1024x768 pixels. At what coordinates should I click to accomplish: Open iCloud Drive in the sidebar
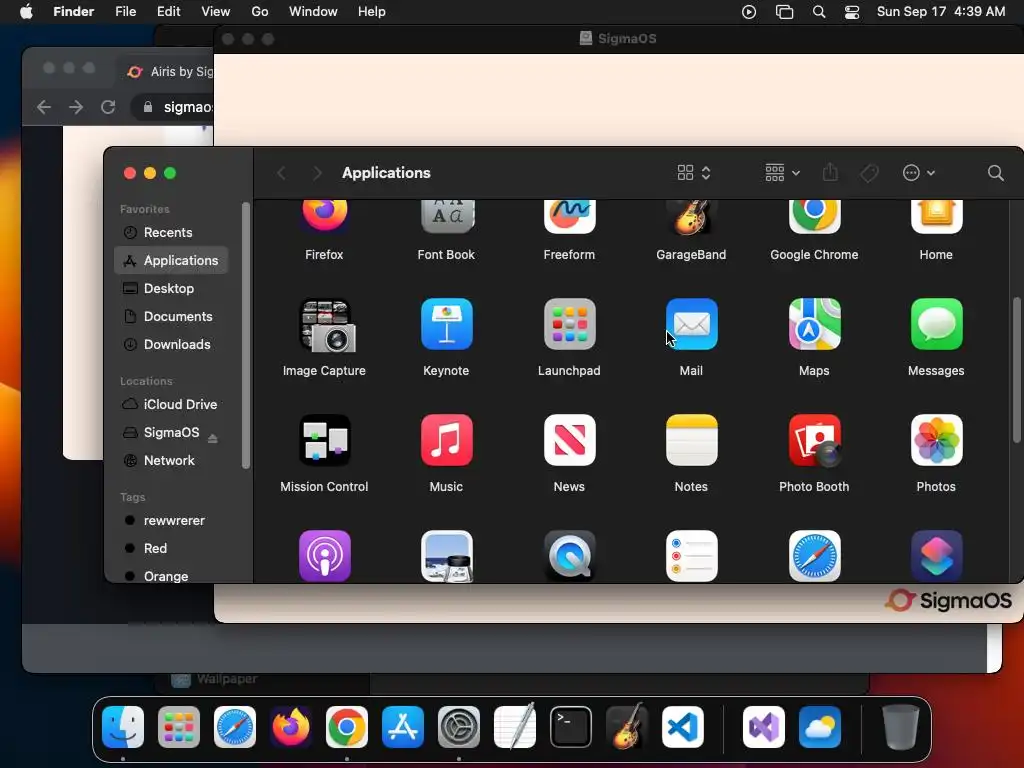171,405
